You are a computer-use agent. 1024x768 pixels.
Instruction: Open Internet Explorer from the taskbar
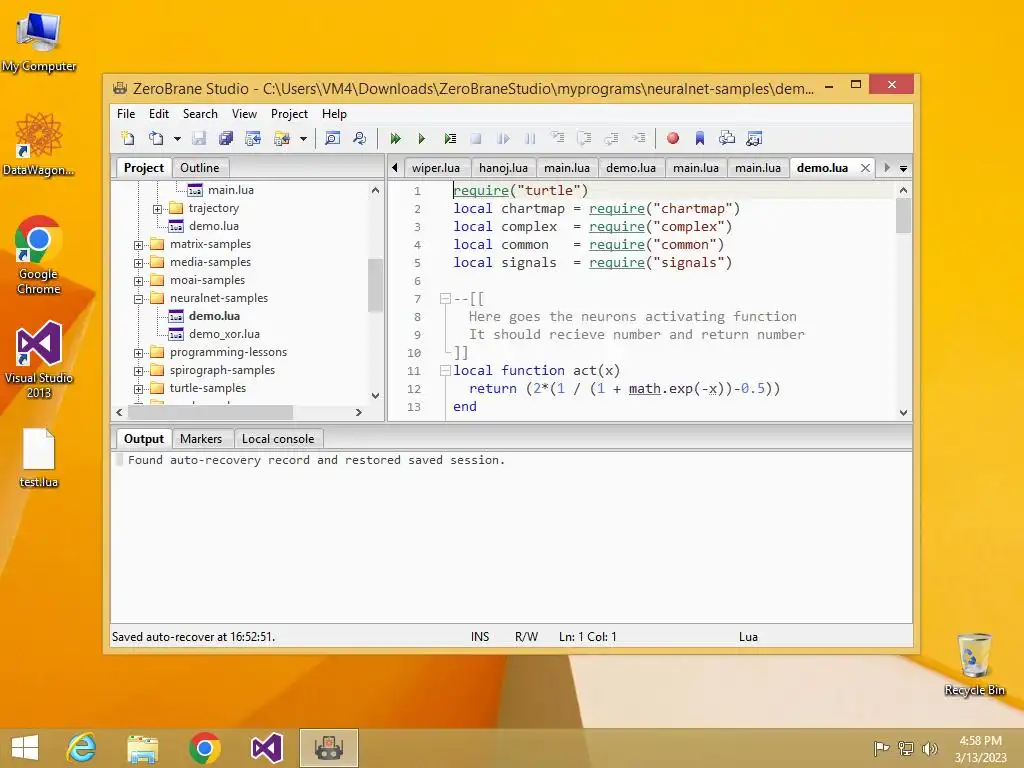tap(82, 748)
